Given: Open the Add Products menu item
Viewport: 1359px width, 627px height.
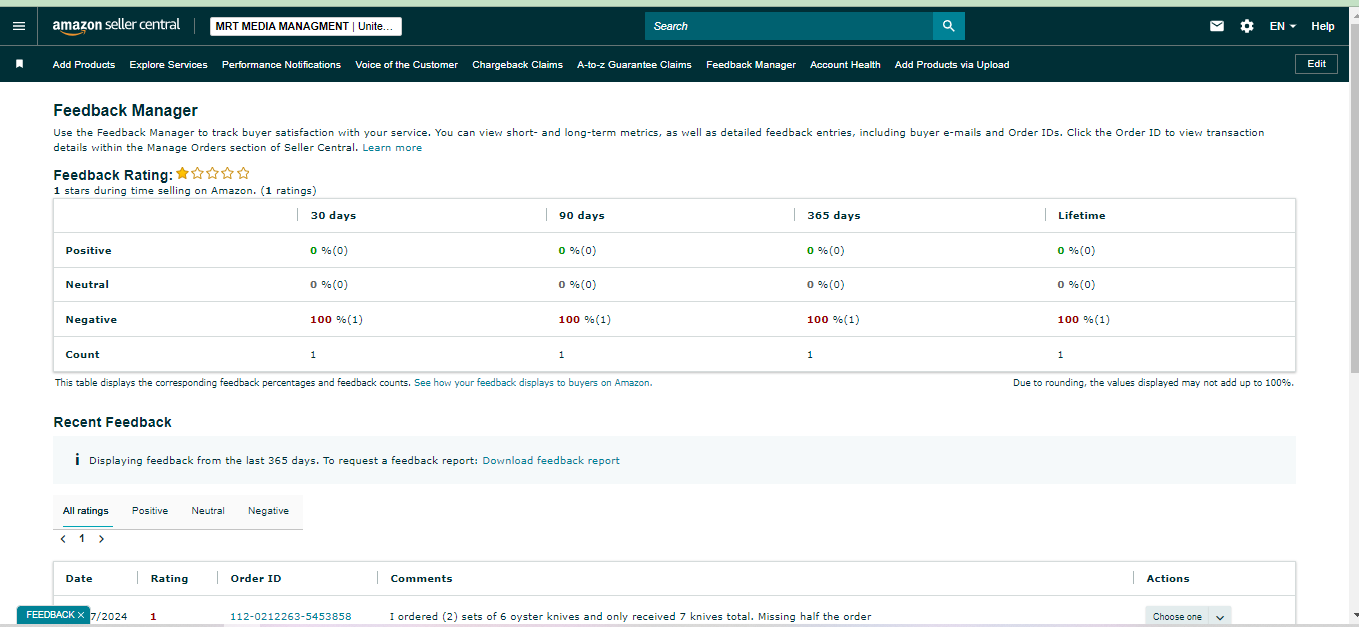Looking at the screenshot, I should coord(84,64).
